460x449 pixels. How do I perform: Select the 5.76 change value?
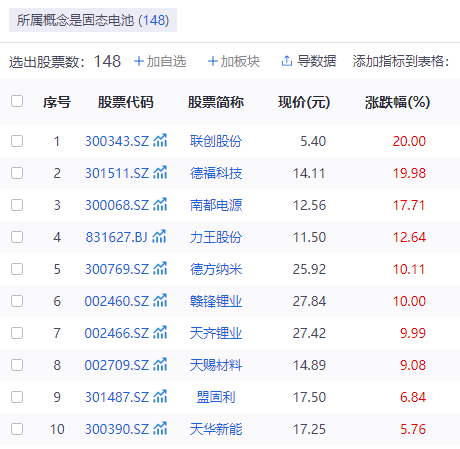tap(413, 429)
